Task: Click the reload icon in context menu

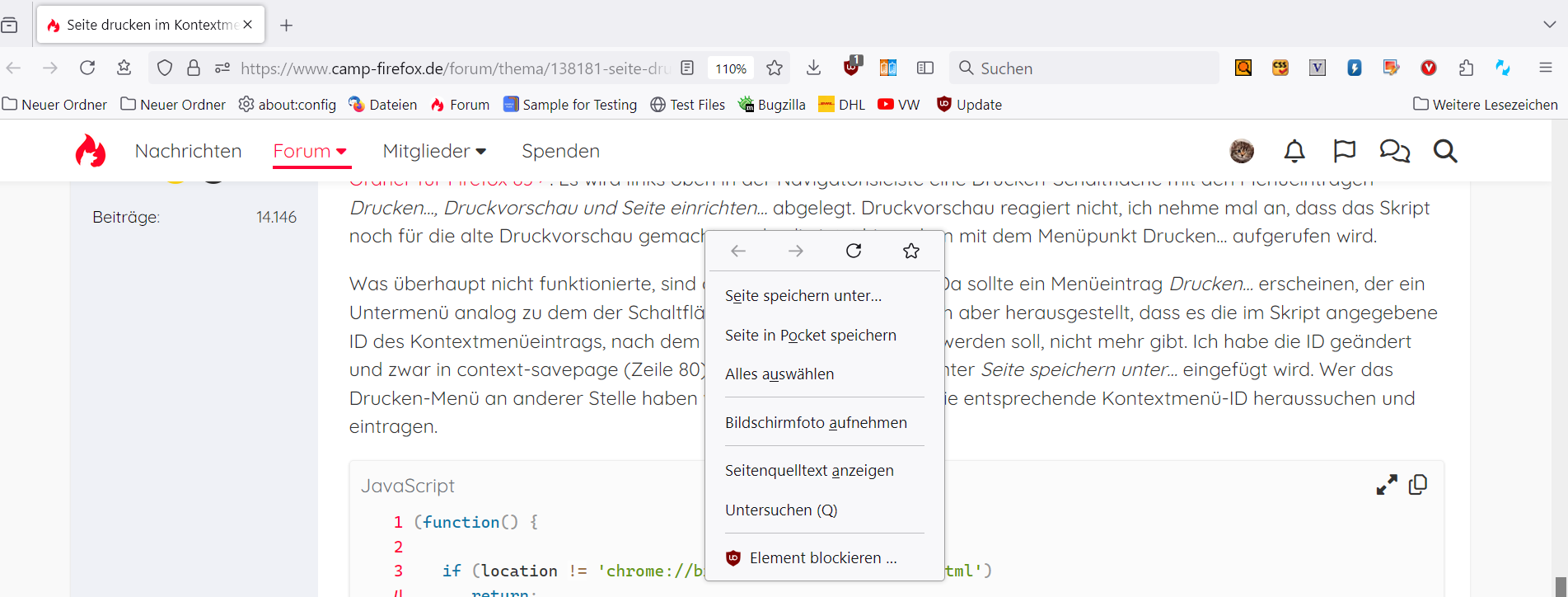Action: tap(854, 251)
